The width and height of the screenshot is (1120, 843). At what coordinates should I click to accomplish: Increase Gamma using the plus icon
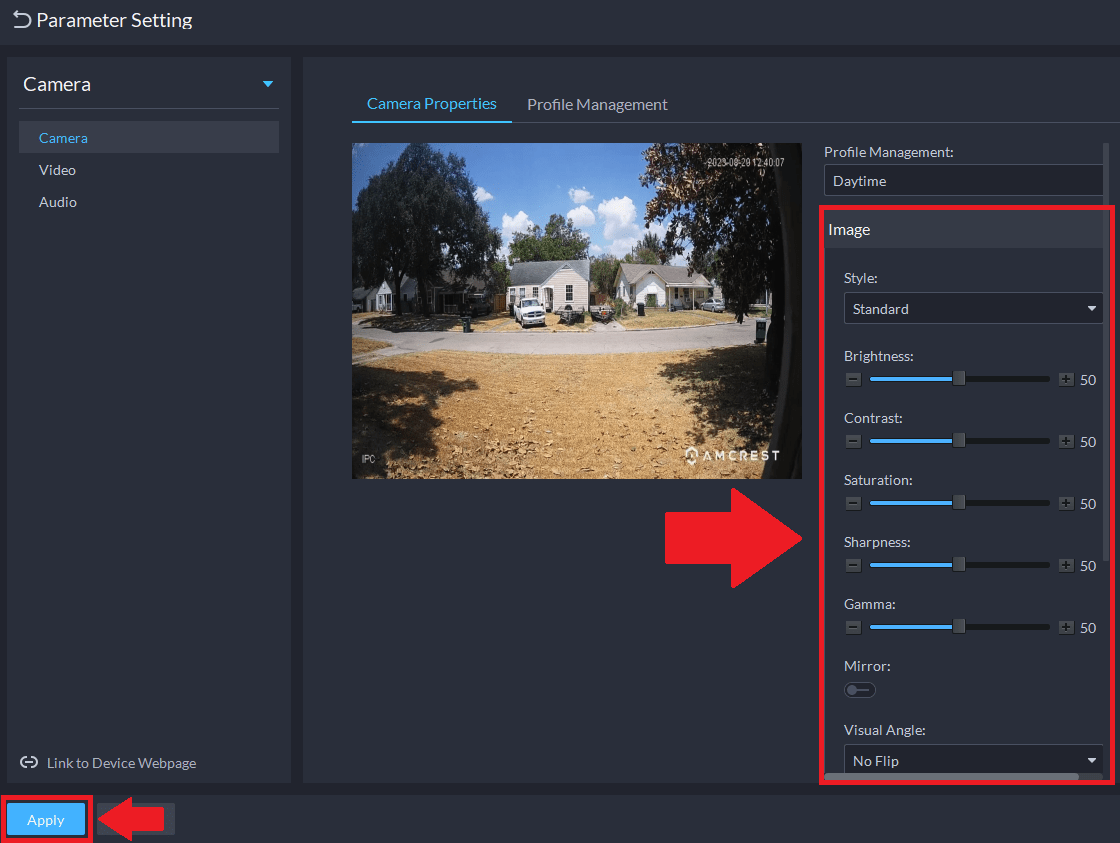[1066, 628]
